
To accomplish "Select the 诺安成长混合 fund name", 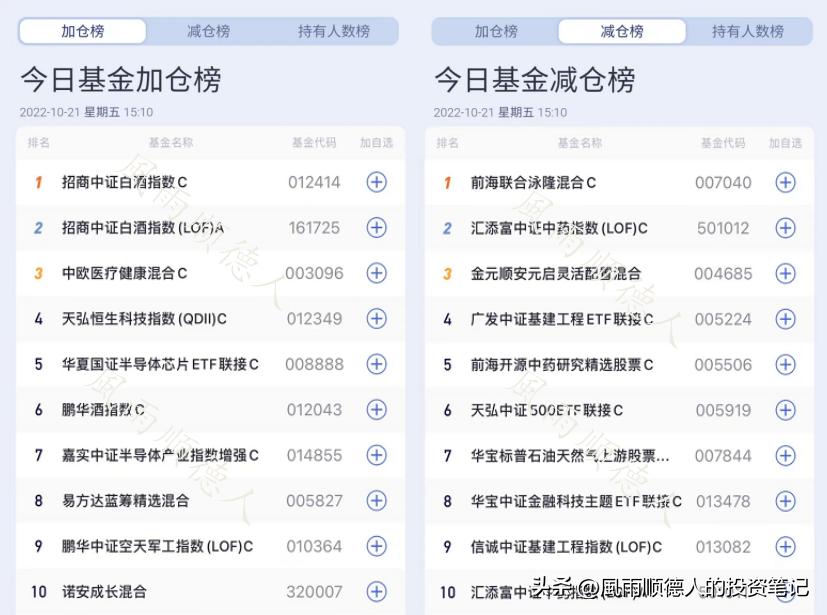I will (104, 591).
